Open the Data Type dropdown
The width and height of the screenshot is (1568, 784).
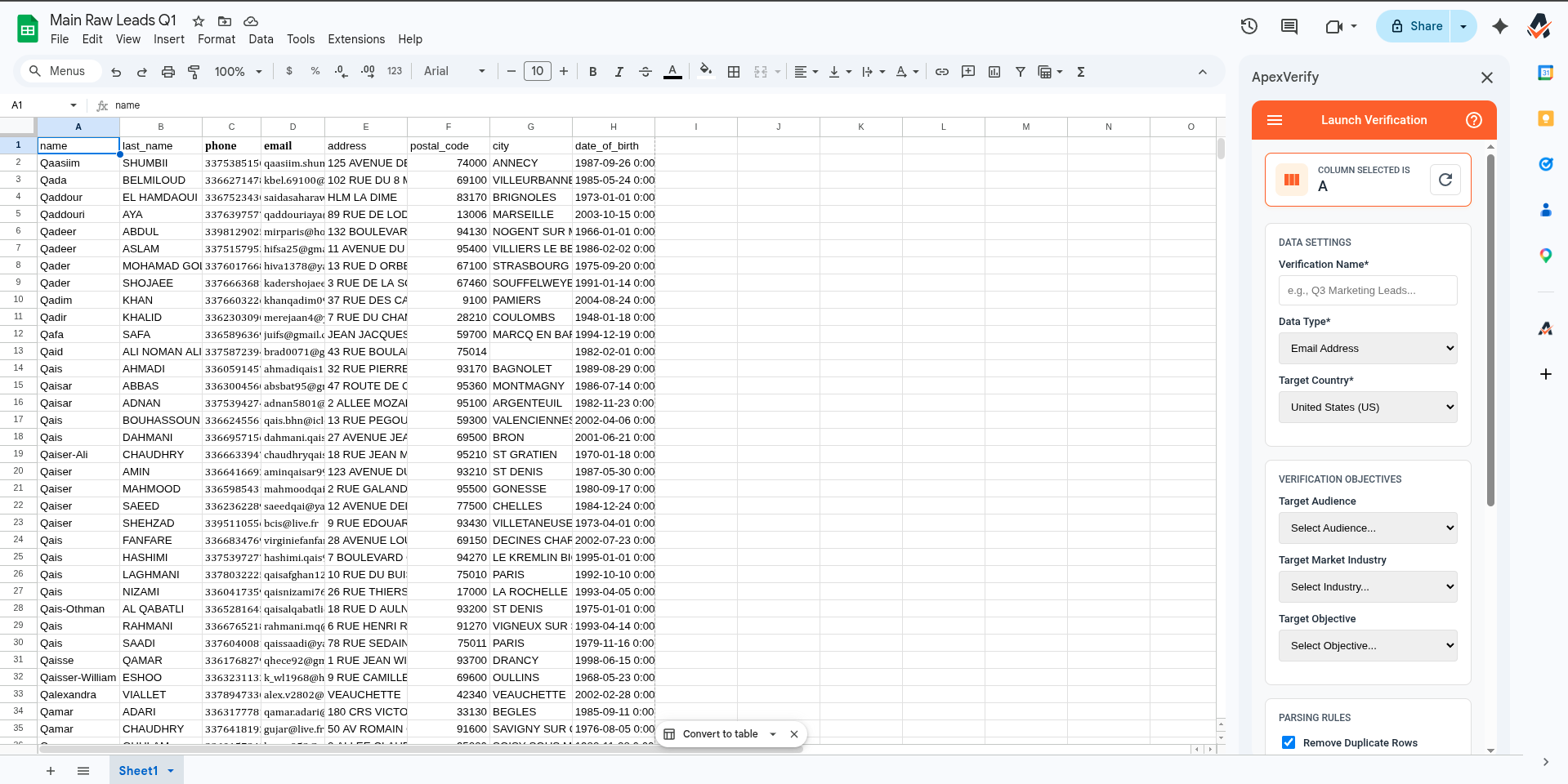pos(1367,349)
